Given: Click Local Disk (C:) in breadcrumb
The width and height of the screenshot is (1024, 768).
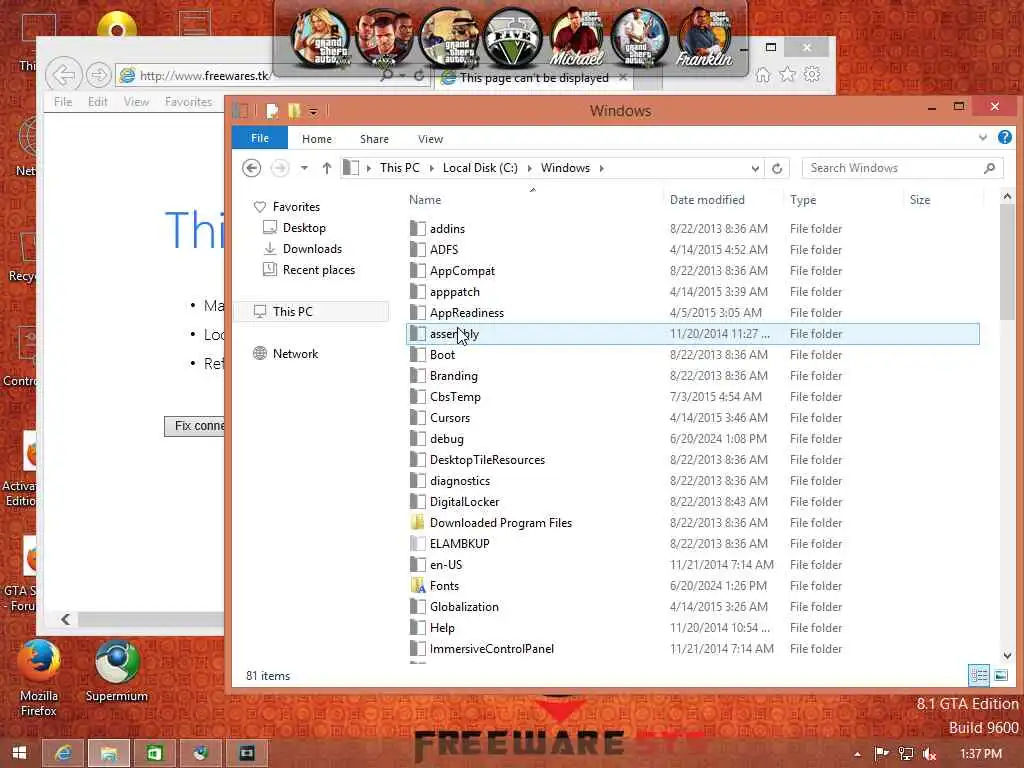Looking at the screenshot, I should (480, 168).
